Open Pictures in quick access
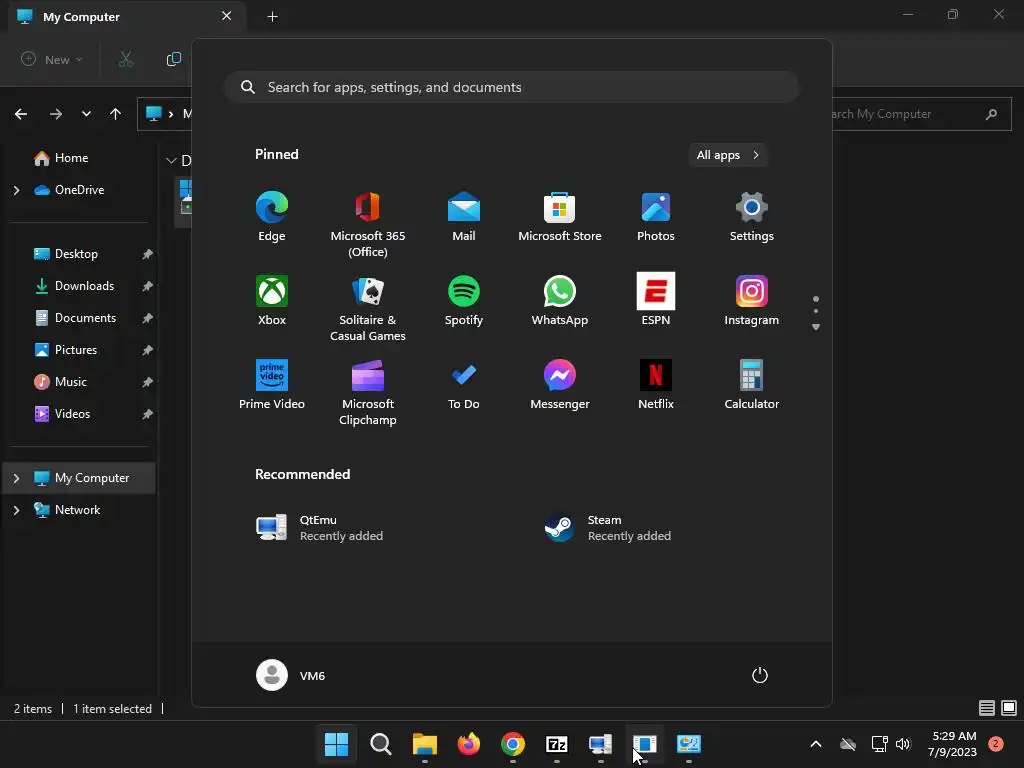 coord(78,350)
